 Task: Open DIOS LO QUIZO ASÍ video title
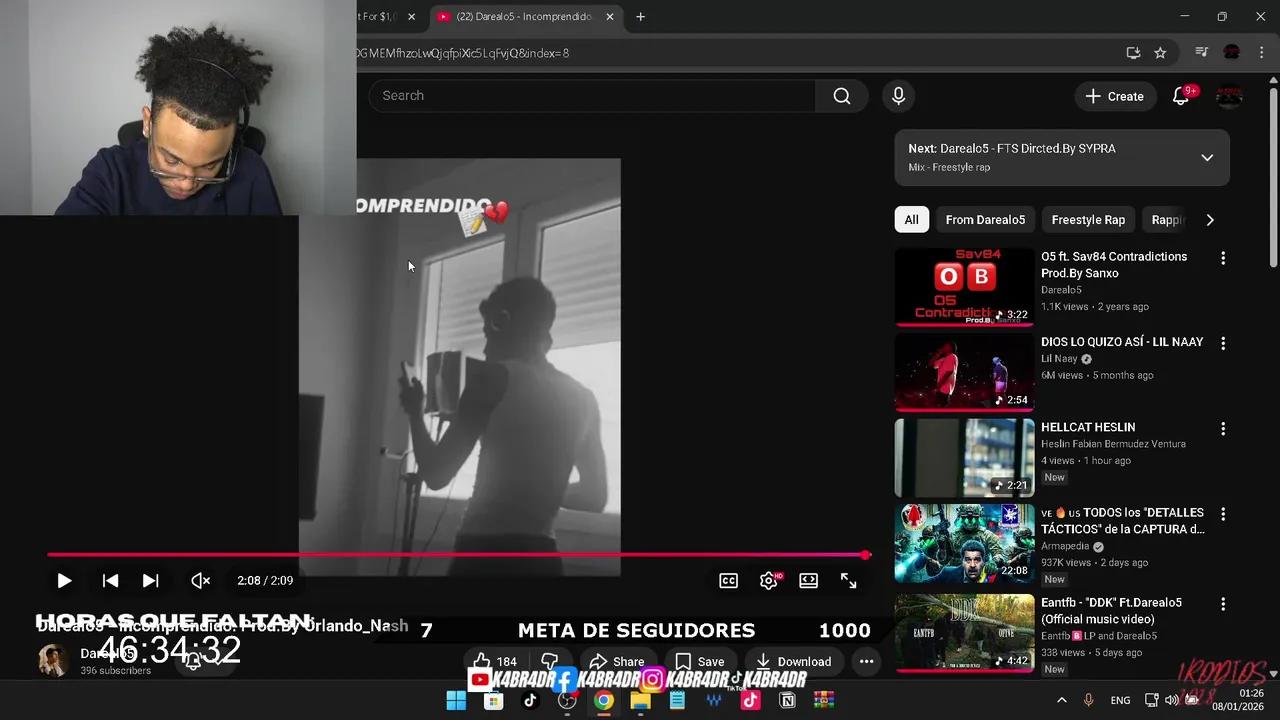coord(1122,342)
